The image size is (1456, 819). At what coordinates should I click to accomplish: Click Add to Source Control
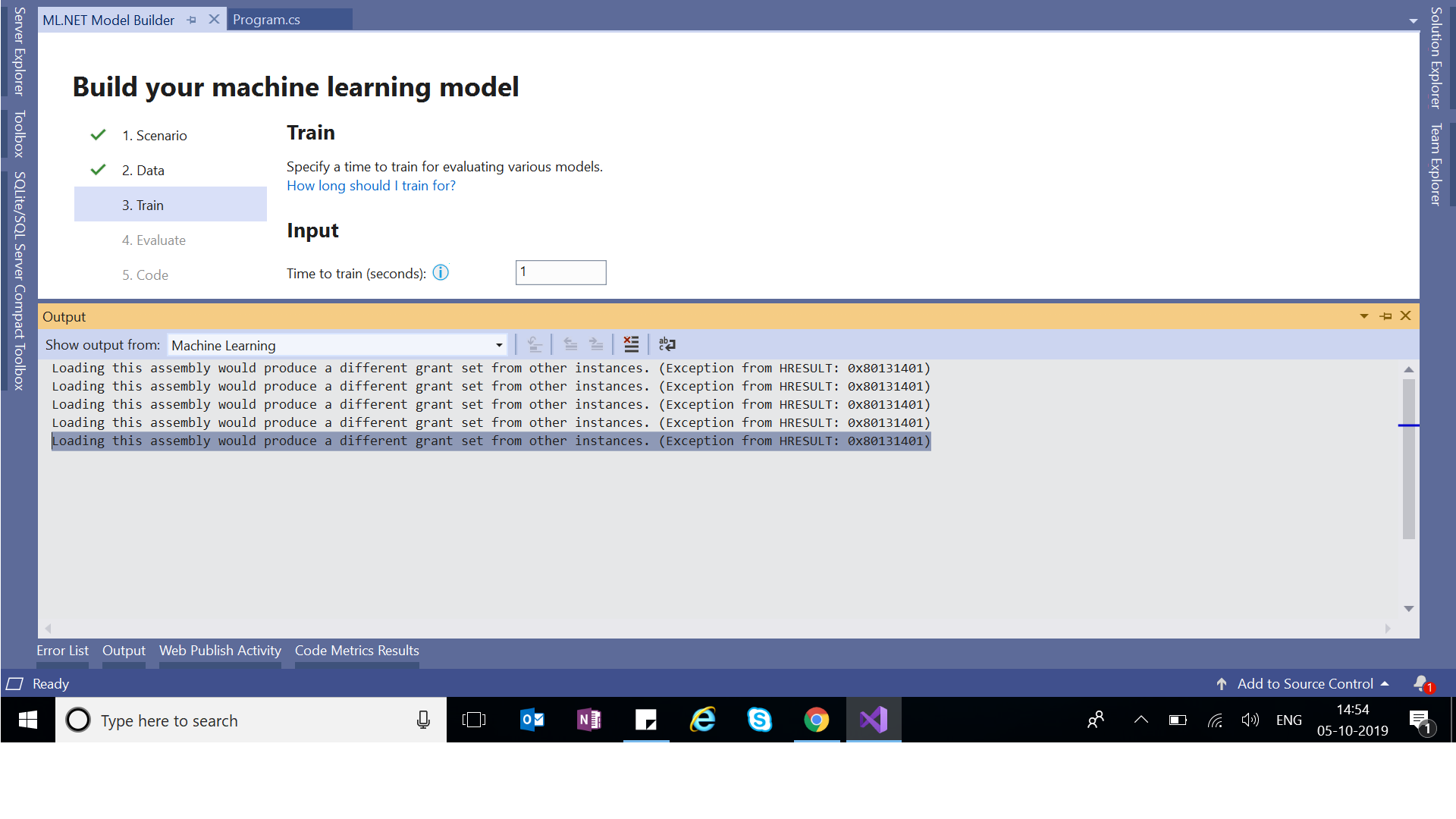coord(1305,683)
